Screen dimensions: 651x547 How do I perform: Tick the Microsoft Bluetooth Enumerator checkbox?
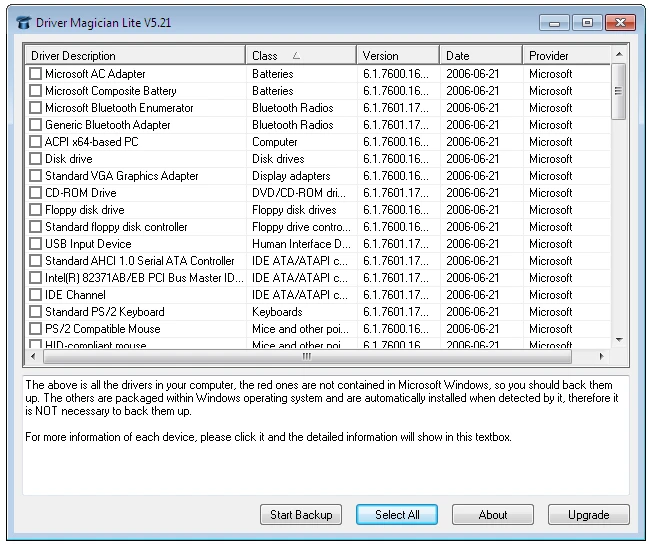coord(36,108)
